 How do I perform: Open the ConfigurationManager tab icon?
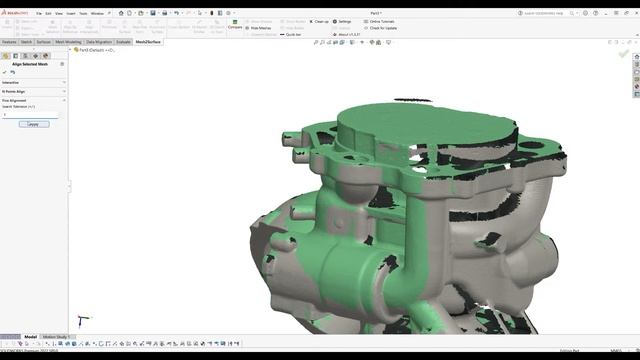tap(25, 56)
